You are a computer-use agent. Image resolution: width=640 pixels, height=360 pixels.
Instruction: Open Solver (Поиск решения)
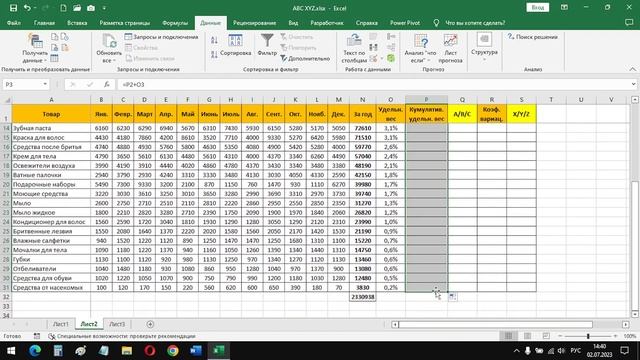(533, 37)
